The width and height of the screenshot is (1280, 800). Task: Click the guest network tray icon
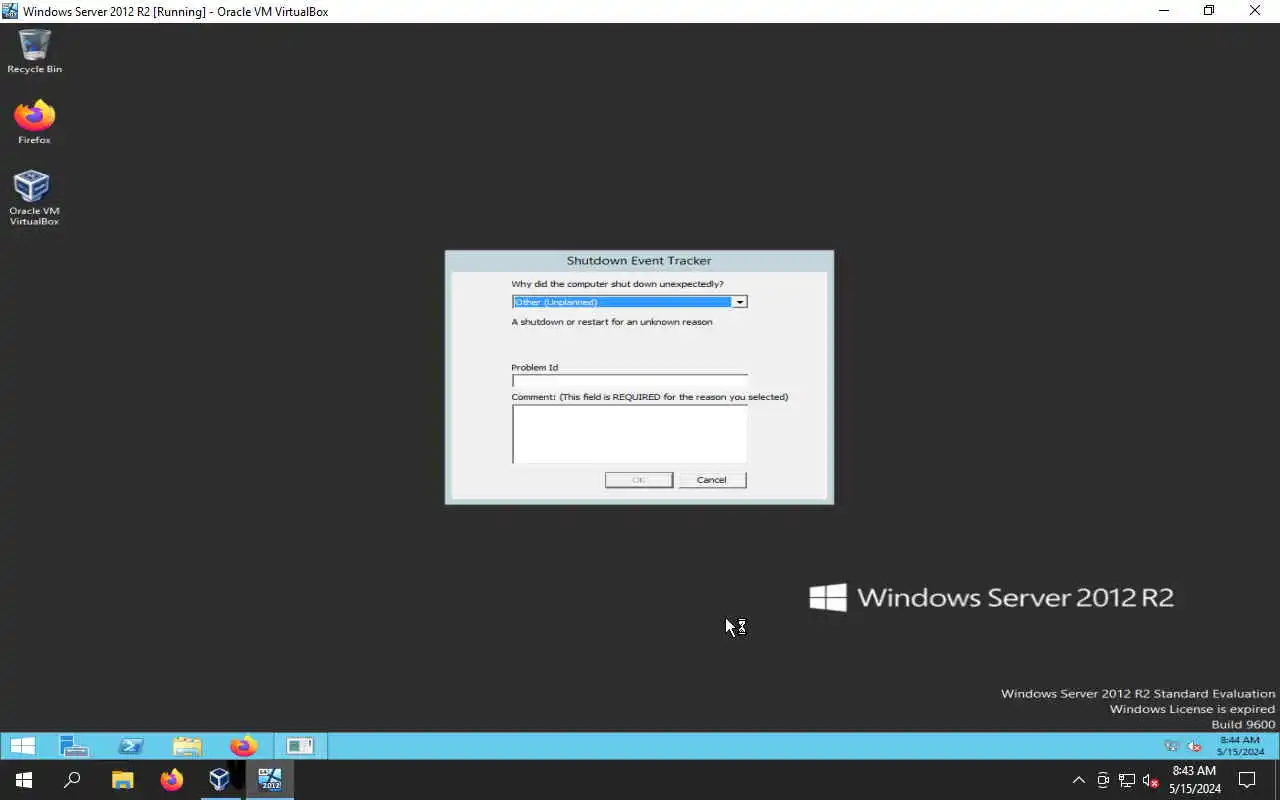pyautogui.click(x=1171, y=746)
